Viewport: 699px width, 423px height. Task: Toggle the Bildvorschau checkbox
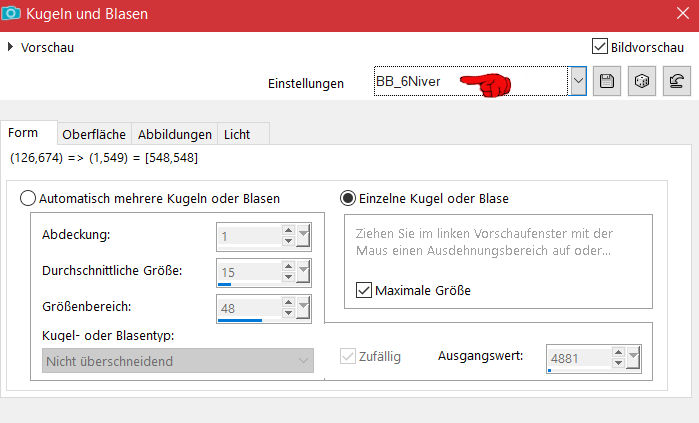pos(600,46)
